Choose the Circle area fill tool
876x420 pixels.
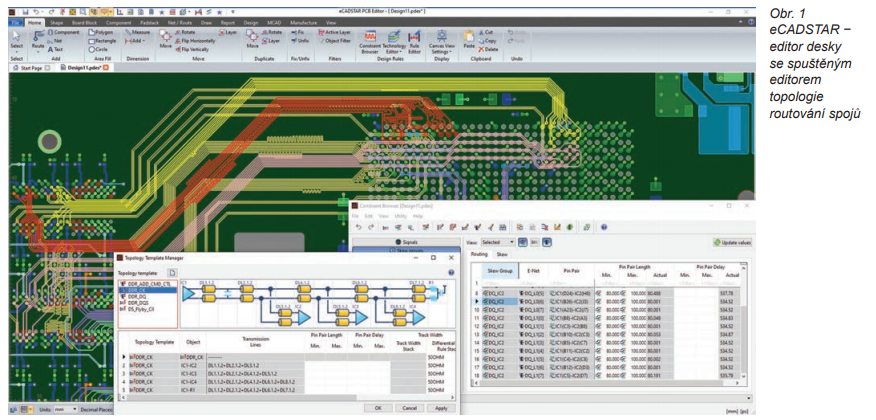click(98, 49)
